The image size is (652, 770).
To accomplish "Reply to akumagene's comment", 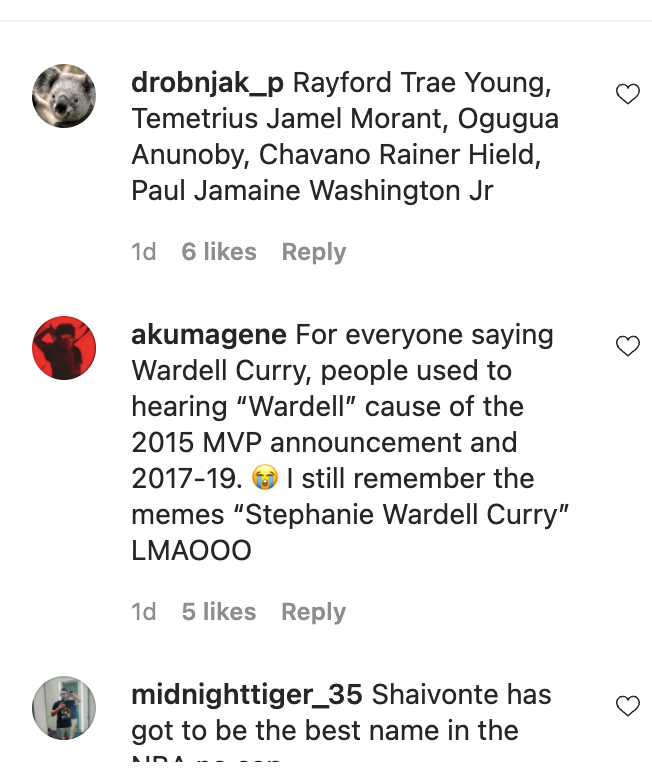I will 314,612.
